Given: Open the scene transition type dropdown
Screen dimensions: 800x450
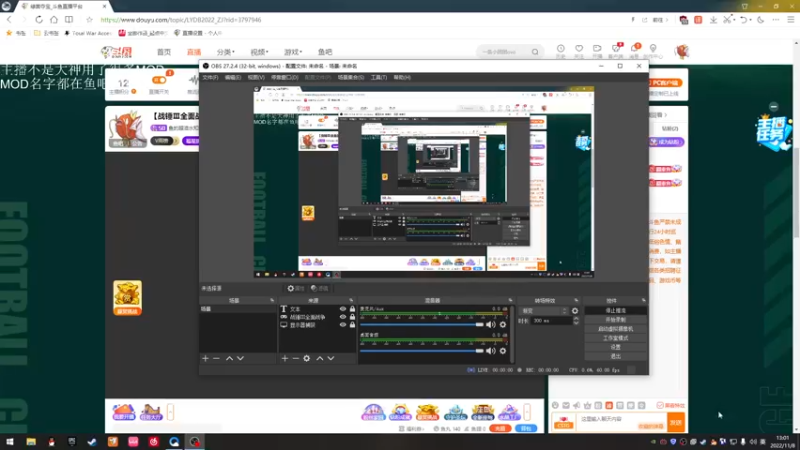Looking at the screenshot, I should (x=544, y=311).
